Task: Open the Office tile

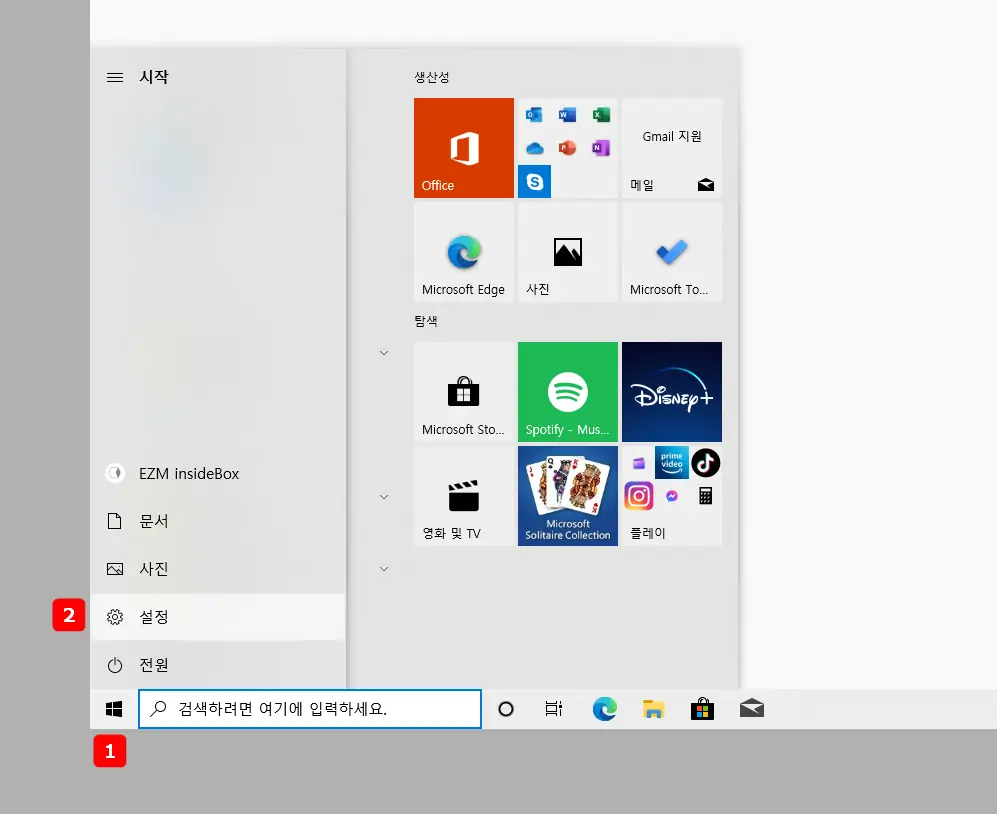Action: (x=464, y=148)
